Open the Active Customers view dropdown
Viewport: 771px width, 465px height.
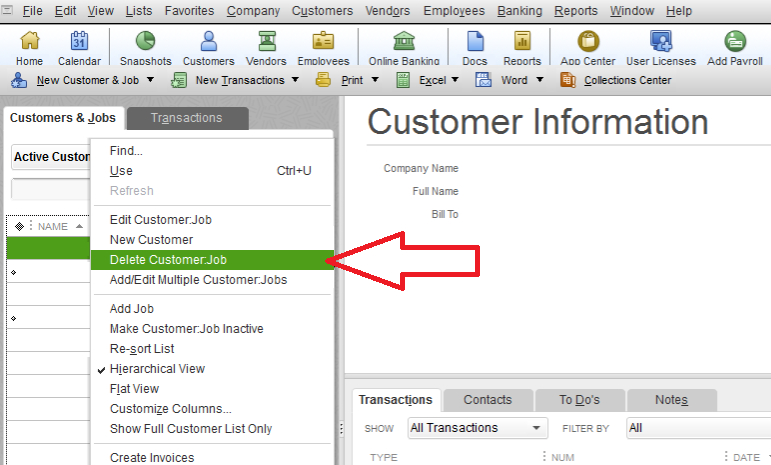tap(51, 157)
